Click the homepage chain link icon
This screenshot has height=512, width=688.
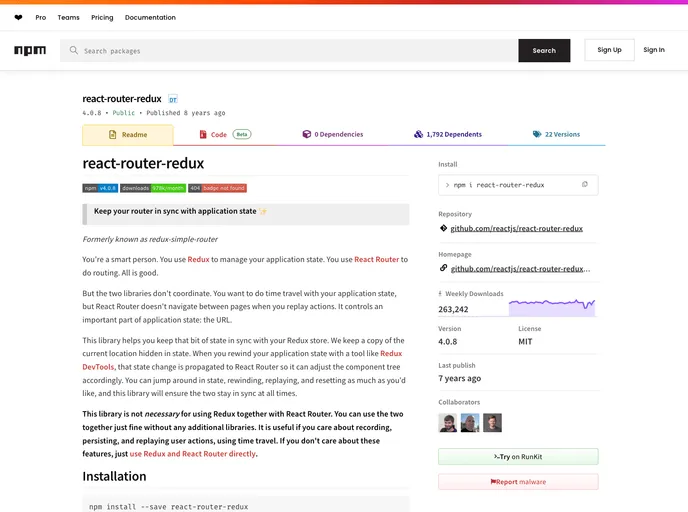(x=443, y=268)
